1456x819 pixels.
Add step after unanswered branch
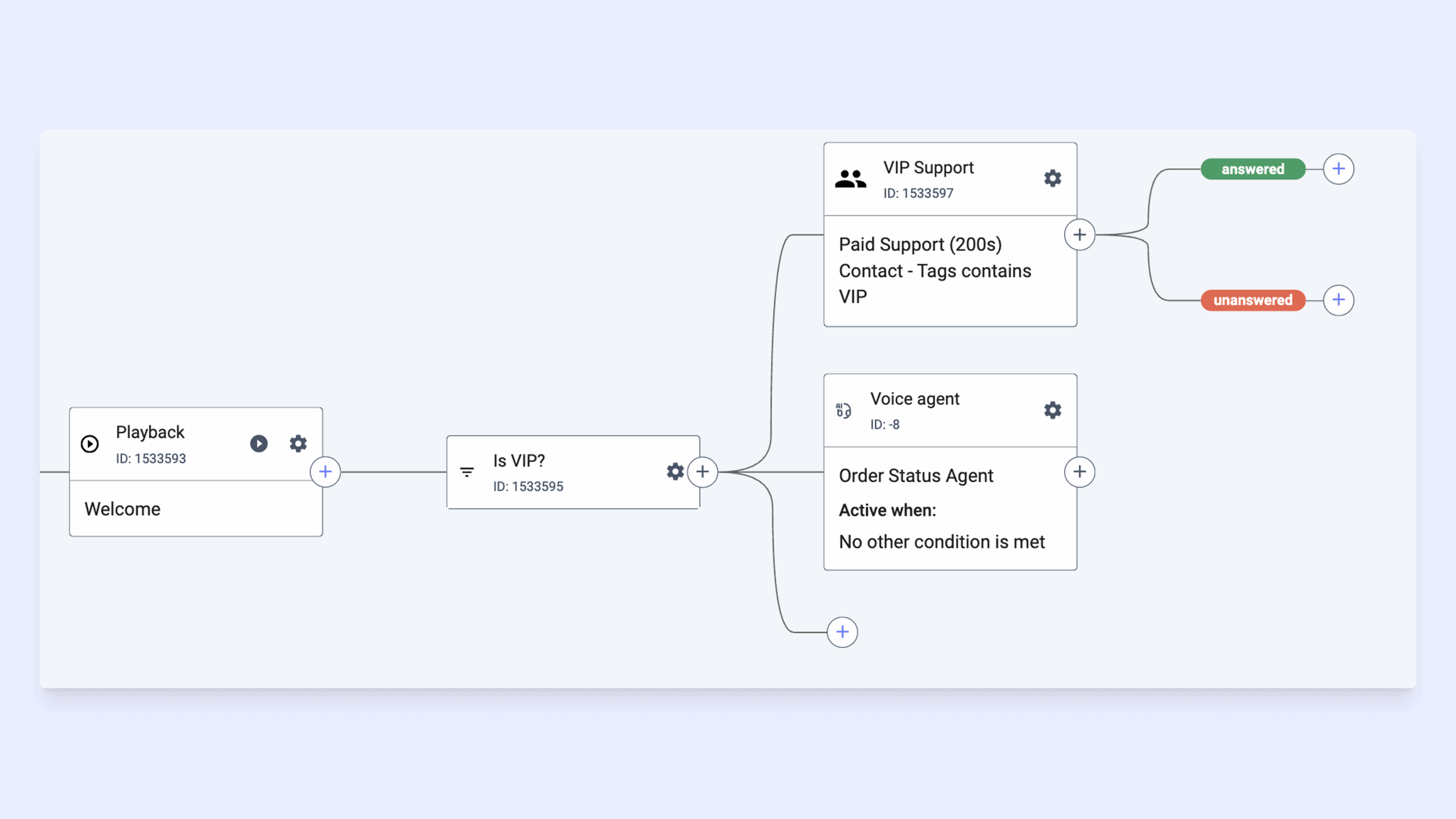tap(1338, 300)
